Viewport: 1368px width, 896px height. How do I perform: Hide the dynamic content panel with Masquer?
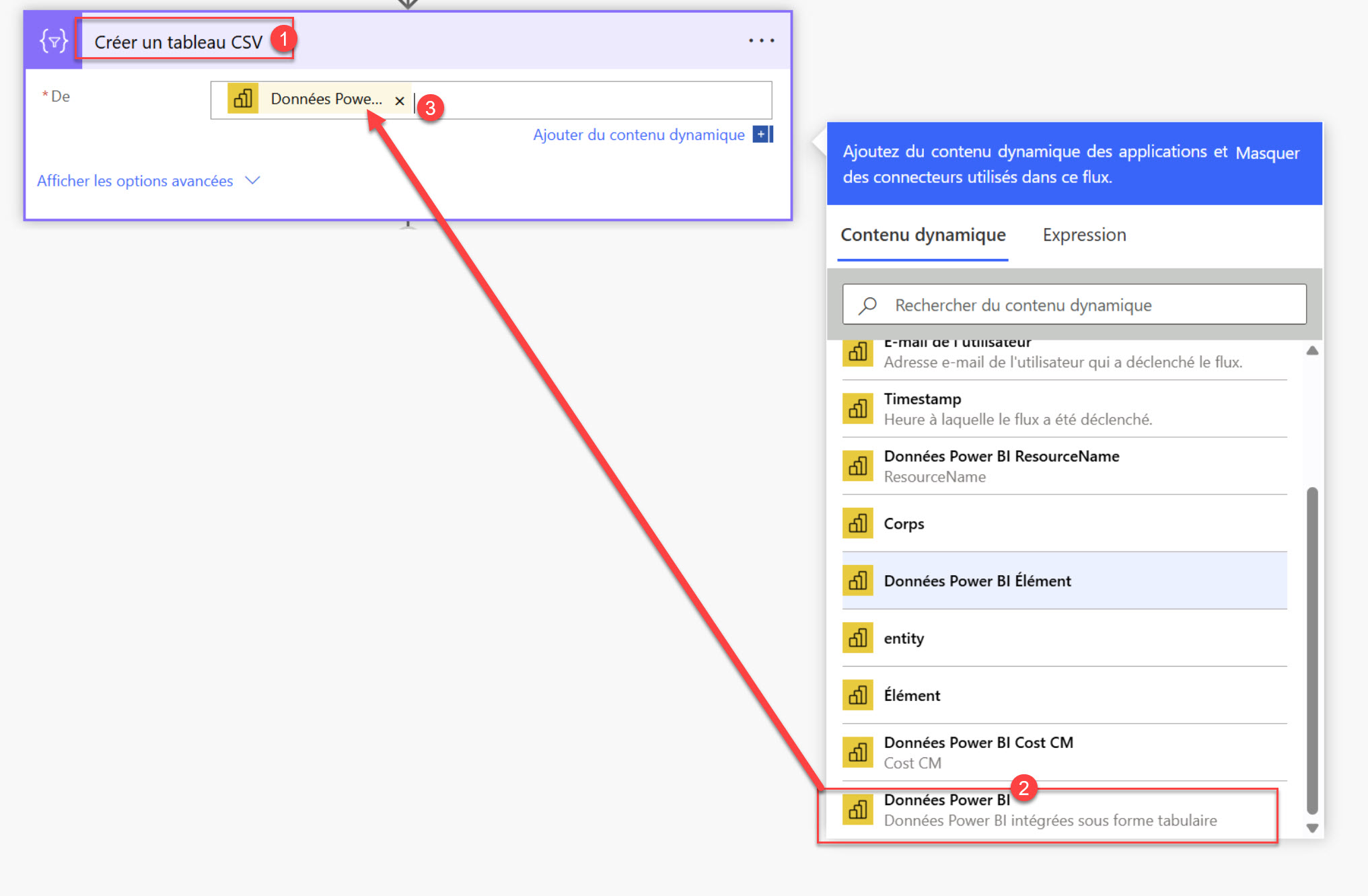pos(1267,153)
